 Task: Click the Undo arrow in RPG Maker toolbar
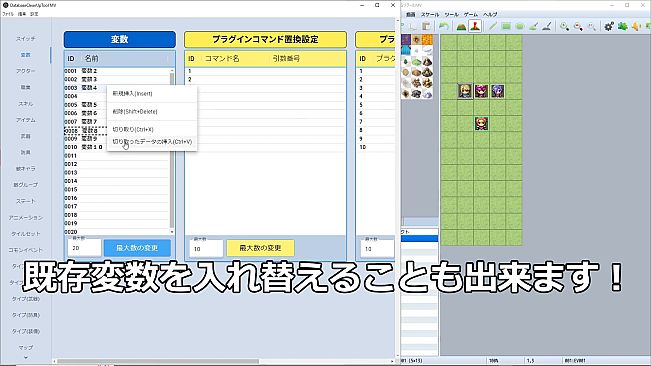[444, 26]
